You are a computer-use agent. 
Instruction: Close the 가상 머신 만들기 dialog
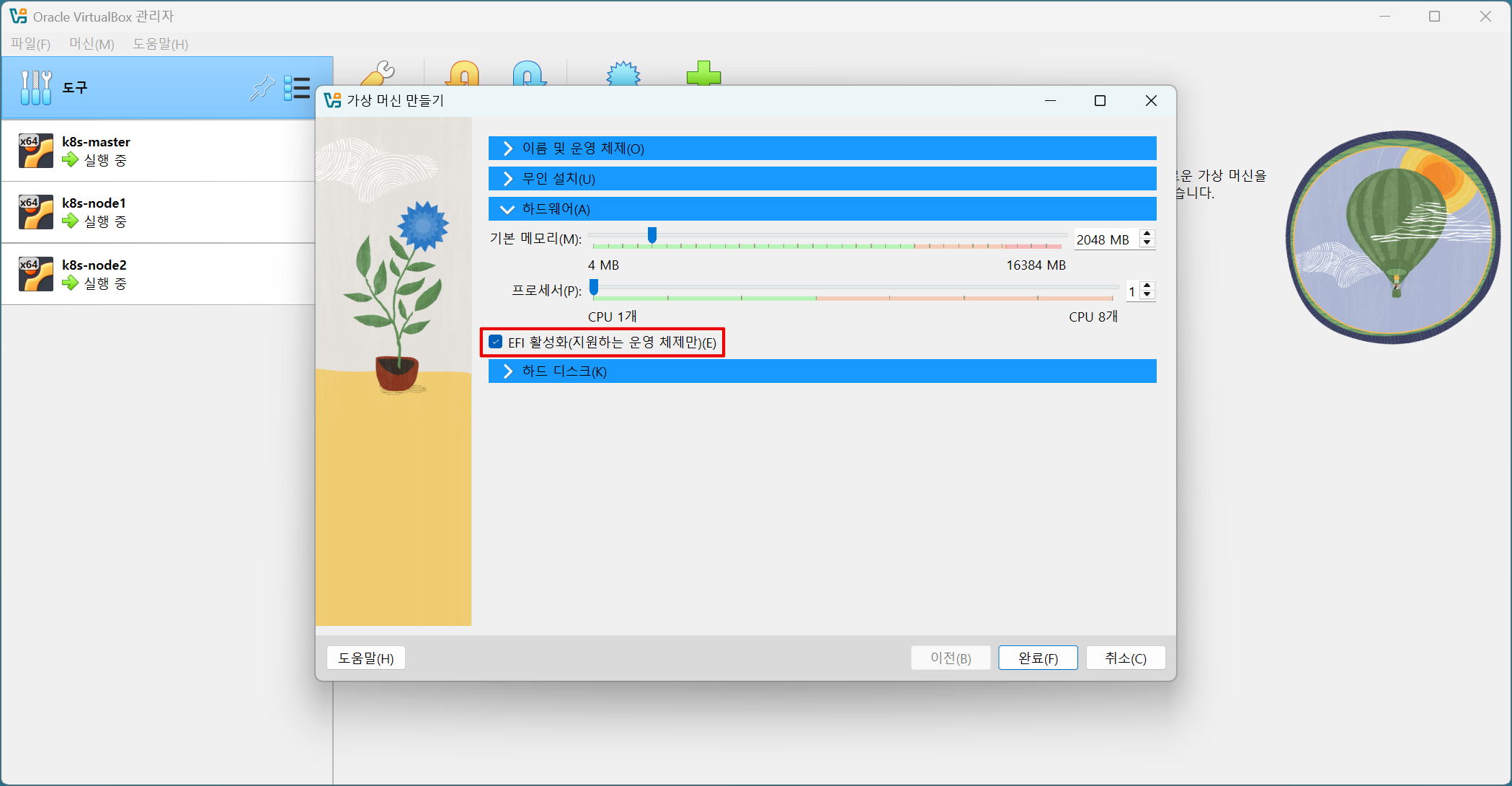click(x=1151, y=101)
